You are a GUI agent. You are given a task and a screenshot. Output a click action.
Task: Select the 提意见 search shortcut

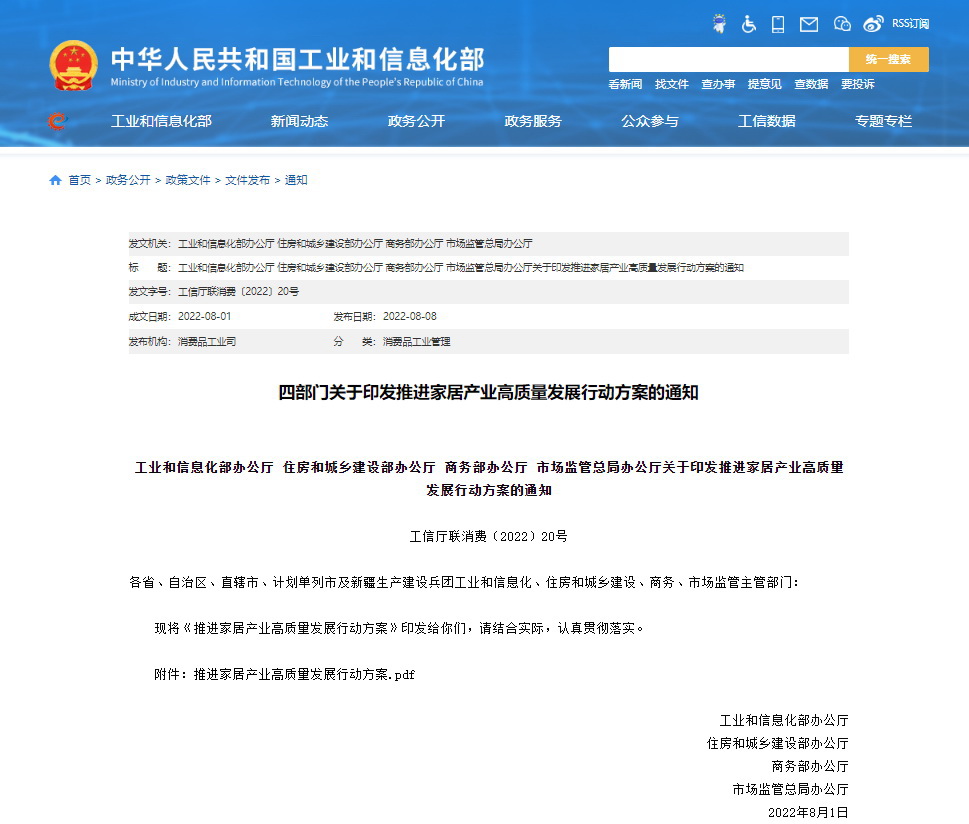(764, 84)
